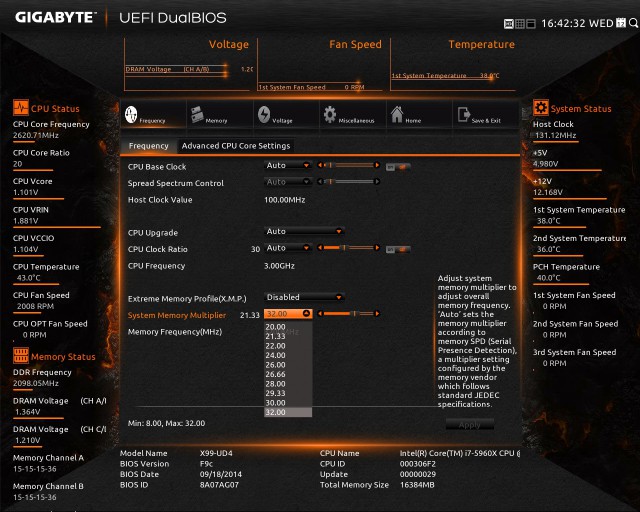The height and width of the screenshot is (512, 640).
Task: Click the System Status gear icon
Action: pyautogui.click(x=541, y=108)
